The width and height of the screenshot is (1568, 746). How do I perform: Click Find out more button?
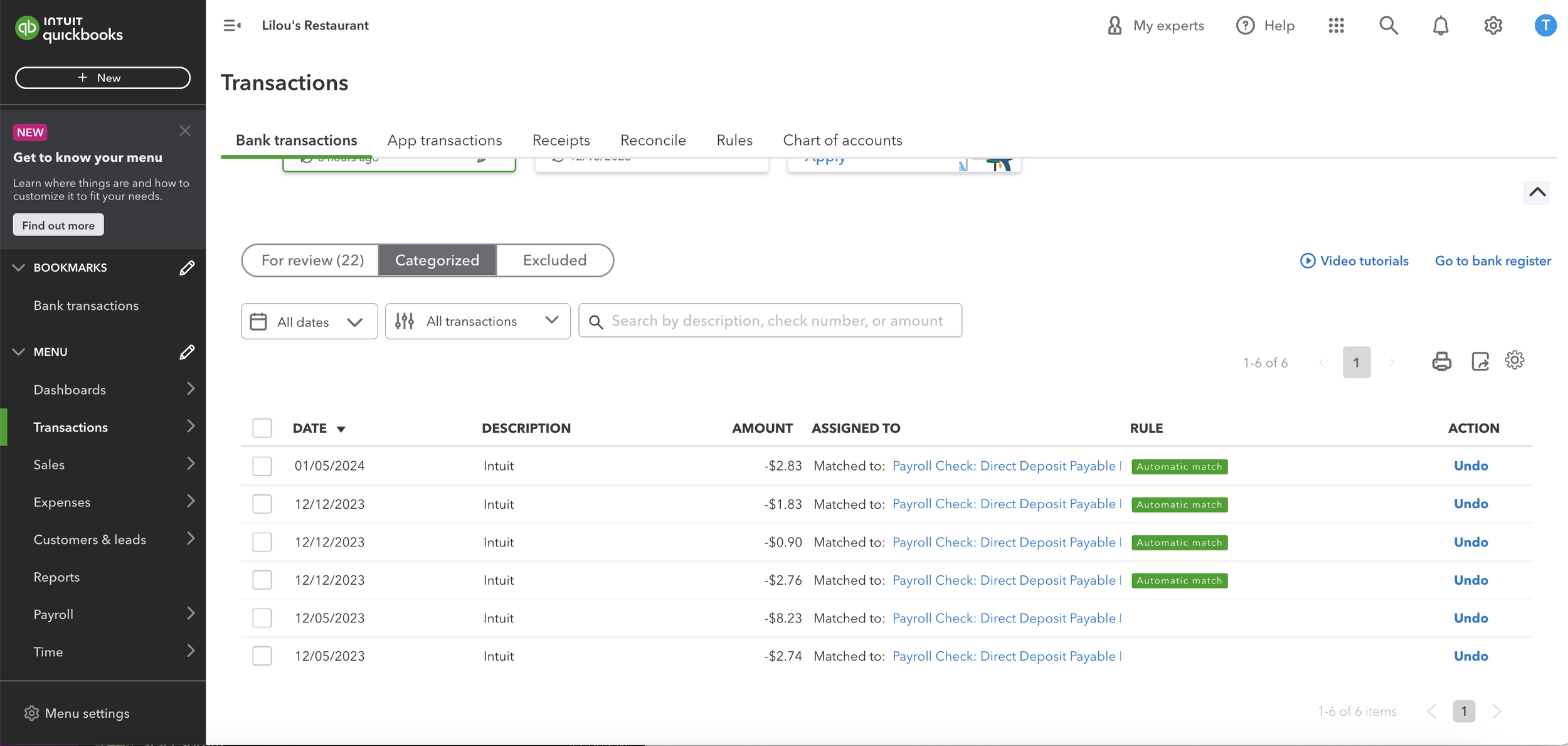[x=58, y=225]
